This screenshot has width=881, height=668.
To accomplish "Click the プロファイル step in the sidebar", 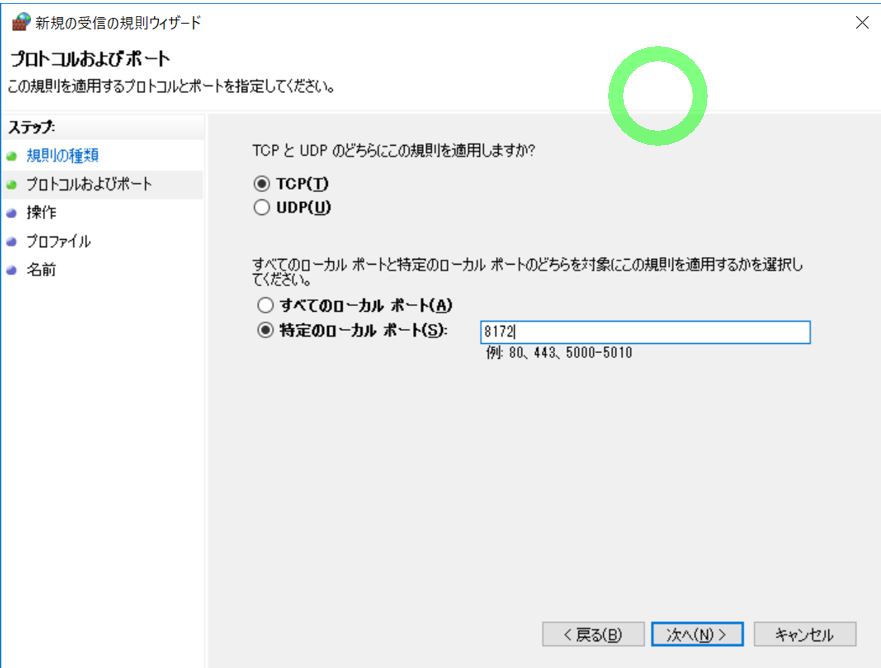I will tap(58, 242).
